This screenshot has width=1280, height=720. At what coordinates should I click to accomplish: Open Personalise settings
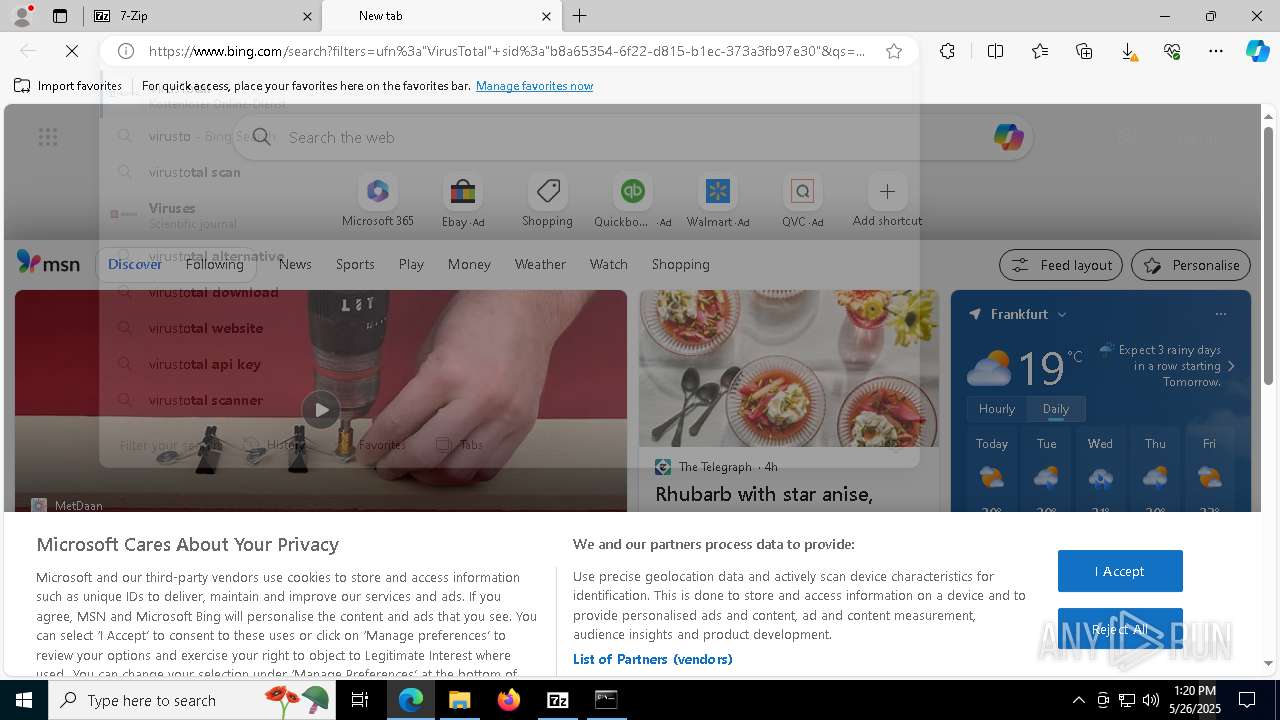coord(1191,265)
